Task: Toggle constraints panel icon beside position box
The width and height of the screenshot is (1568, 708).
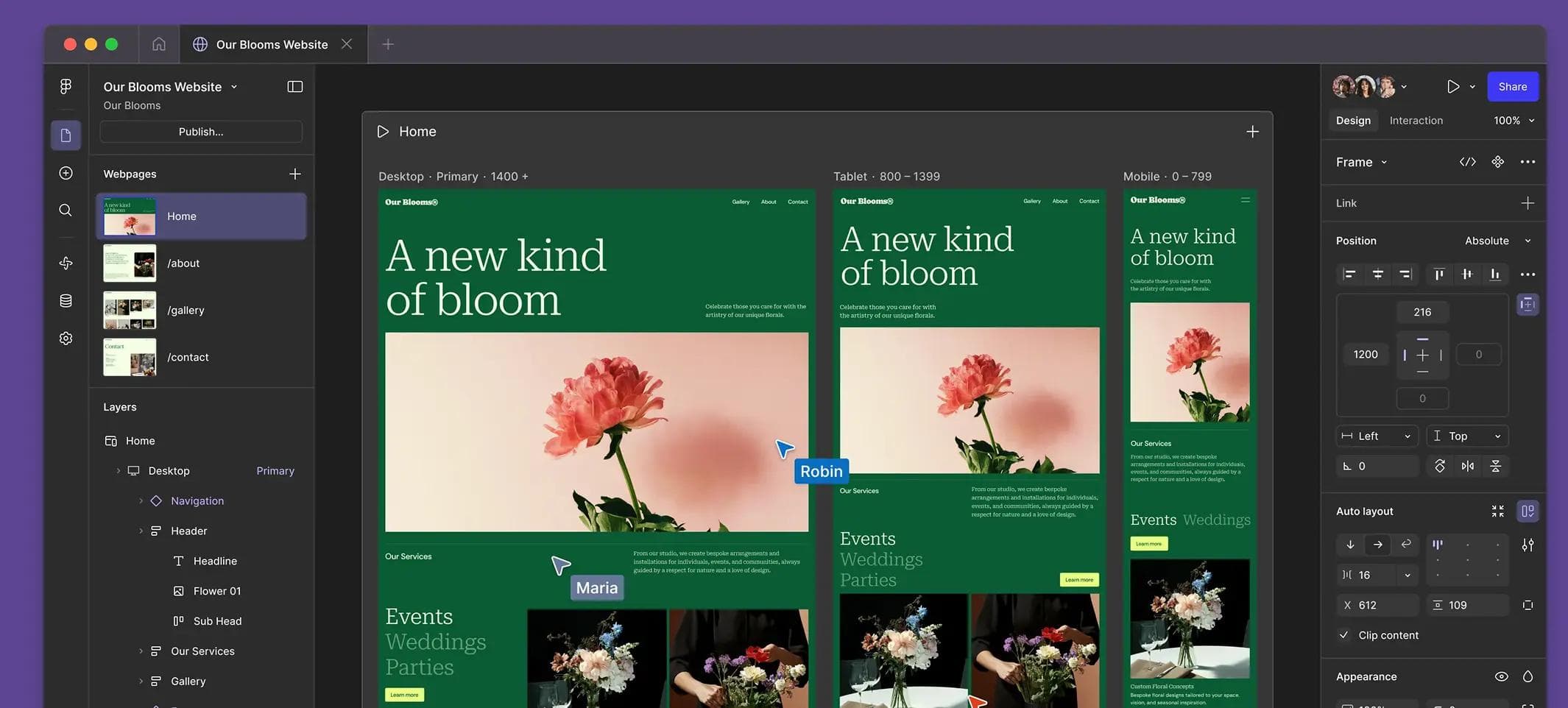Action: tap(1528, 305)
